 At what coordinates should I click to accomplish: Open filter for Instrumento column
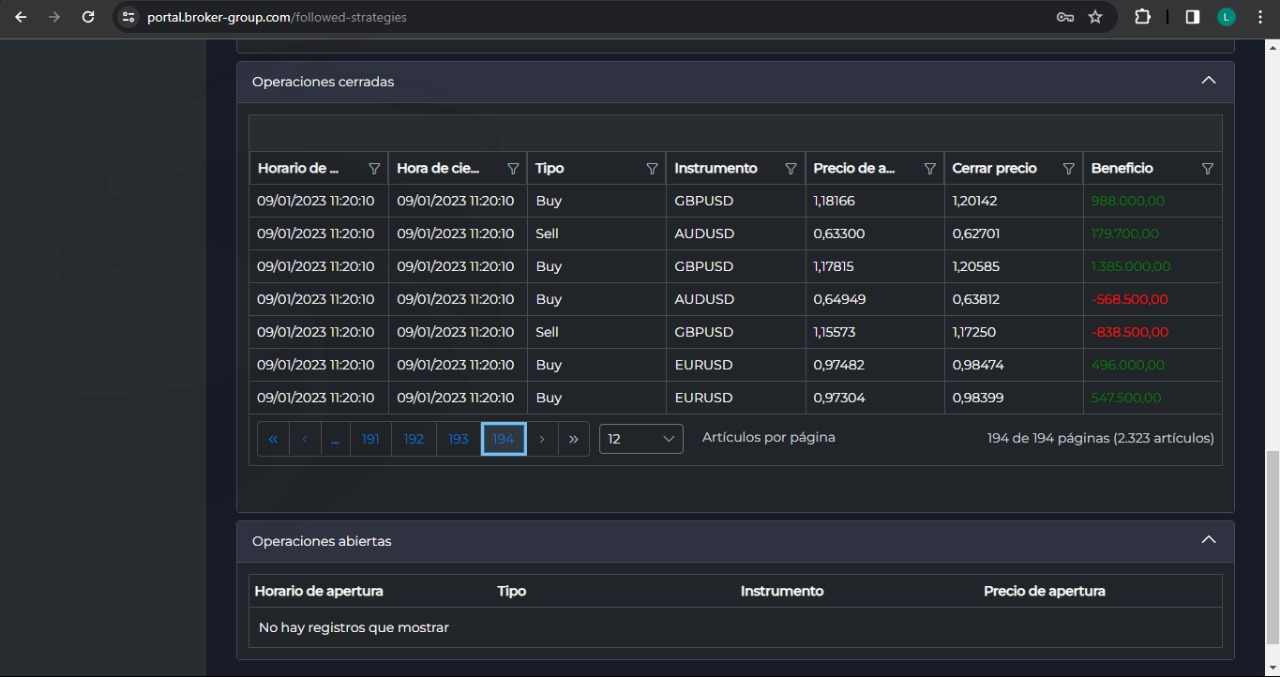click(791, 169)
